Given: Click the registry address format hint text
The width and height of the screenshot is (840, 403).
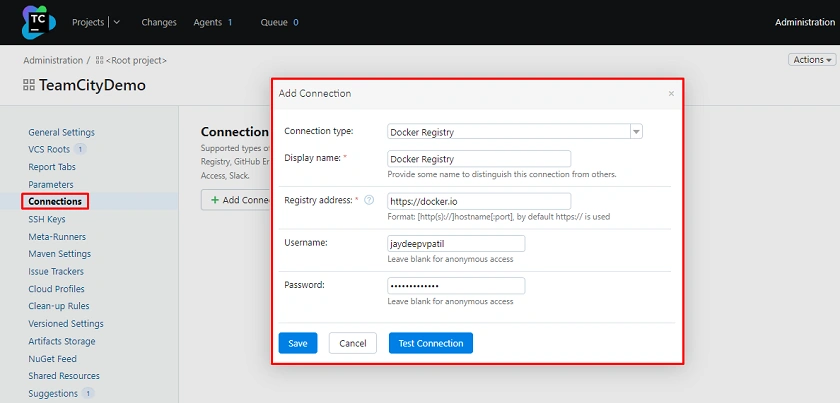Looking at the screenshot, I should point(499,217).
